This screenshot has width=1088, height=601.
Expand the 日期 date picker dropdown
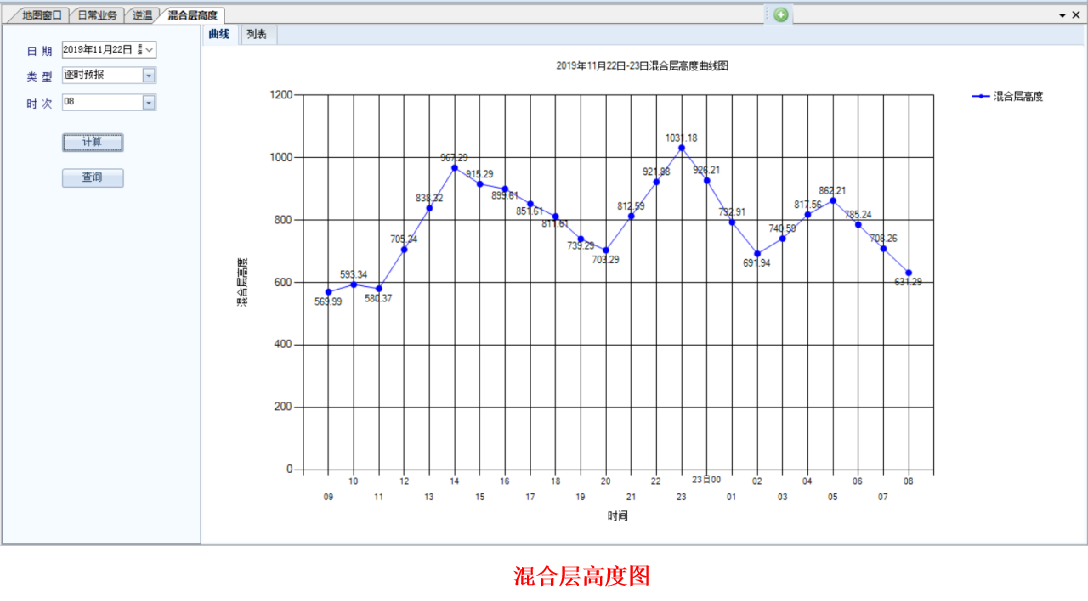(x=150, y=50)
